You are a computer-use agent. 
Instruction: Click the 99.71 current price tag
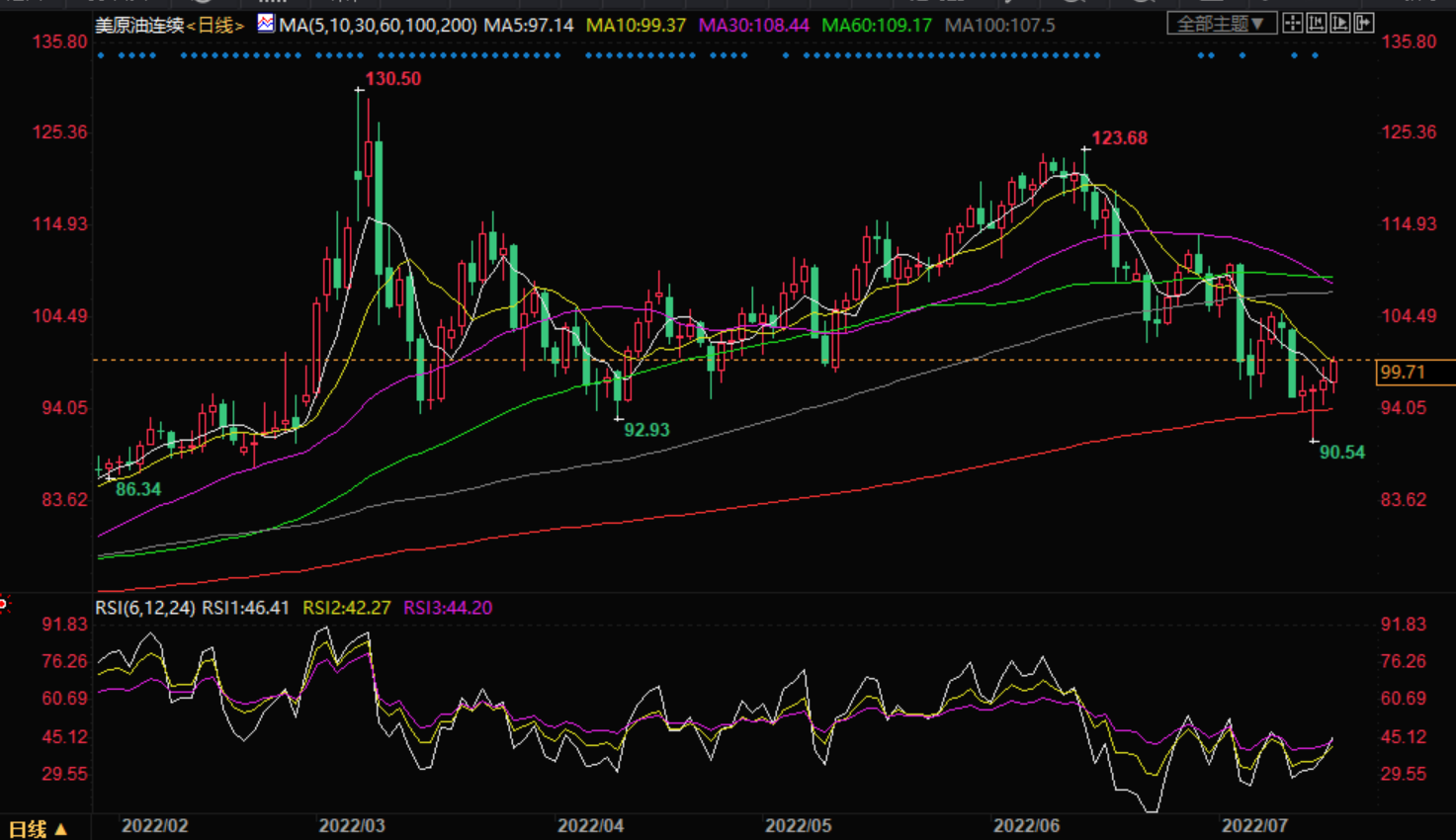coord(1404,373)
